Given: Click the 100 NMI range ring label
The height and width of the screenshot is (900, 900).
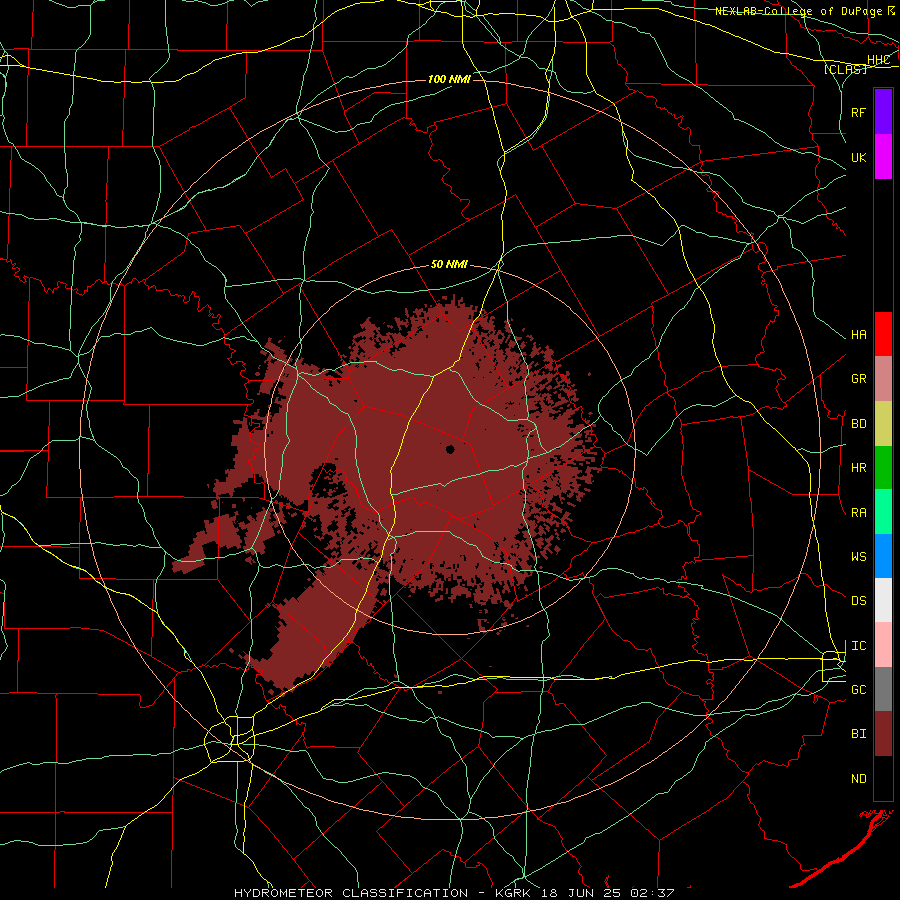Looking at the screenshot, I should tap(449, 79).
